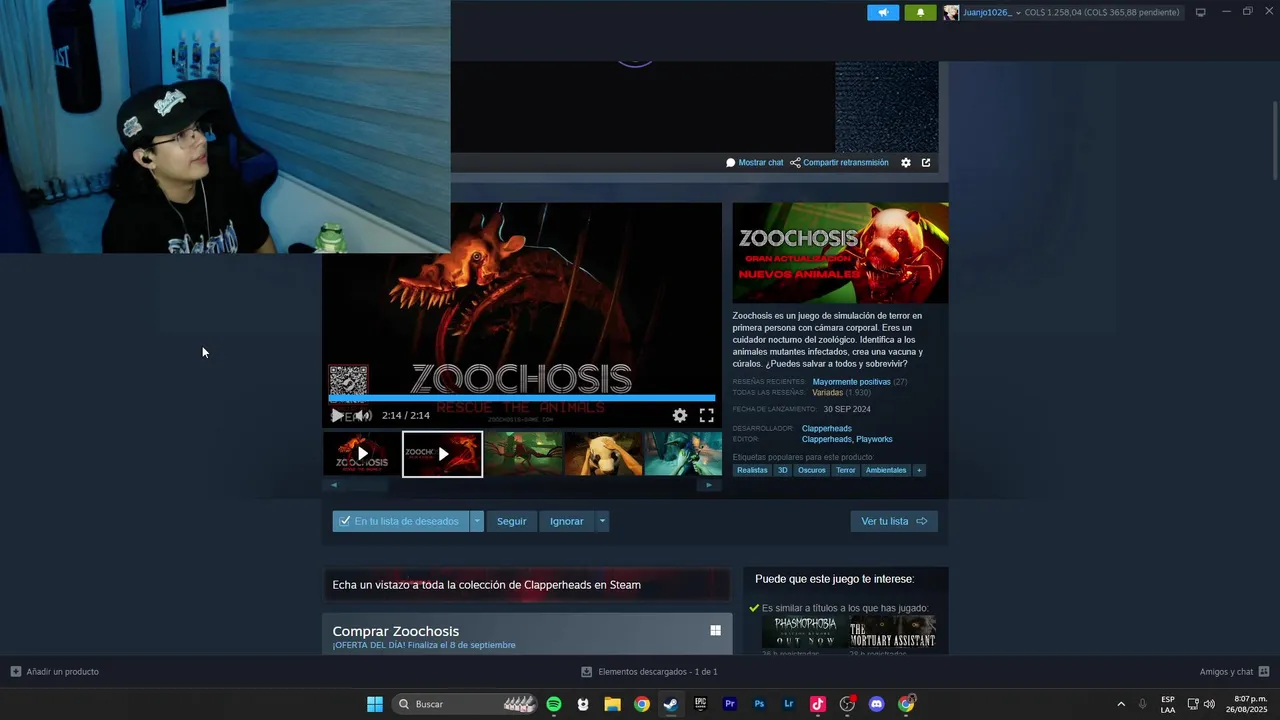Click the Mostrar chat button
The width and height of the screenshot is (1280, 720).
click(x=755, y=163)
